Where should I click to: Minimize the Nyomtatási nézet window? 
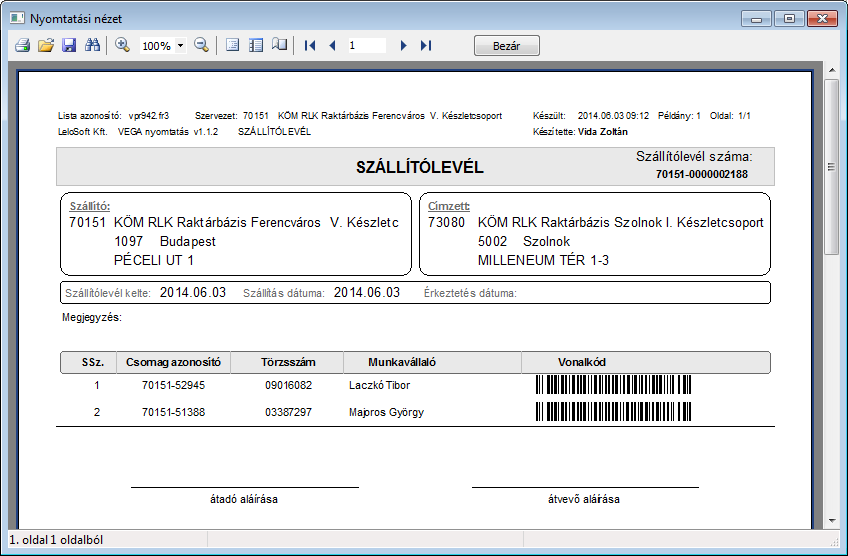click(x=757, y=19)
